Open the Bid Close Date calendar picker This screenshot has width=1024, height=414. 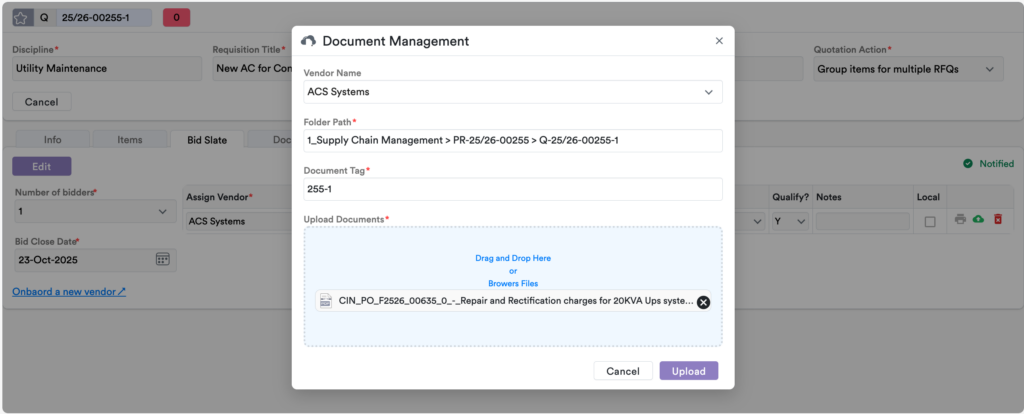(162, 260)
